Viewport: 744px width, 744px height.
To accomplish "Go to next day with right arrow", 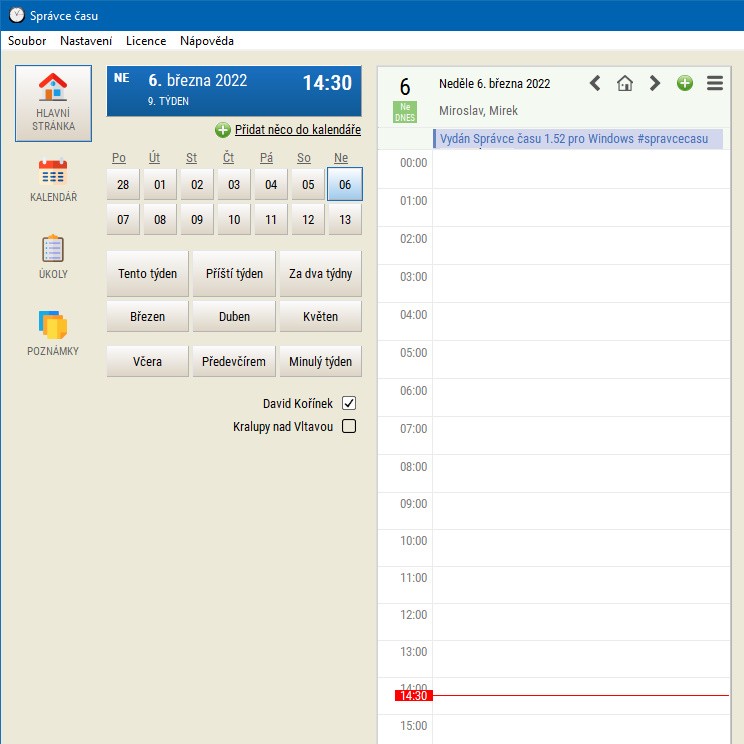I will click(x=655, y=83).
